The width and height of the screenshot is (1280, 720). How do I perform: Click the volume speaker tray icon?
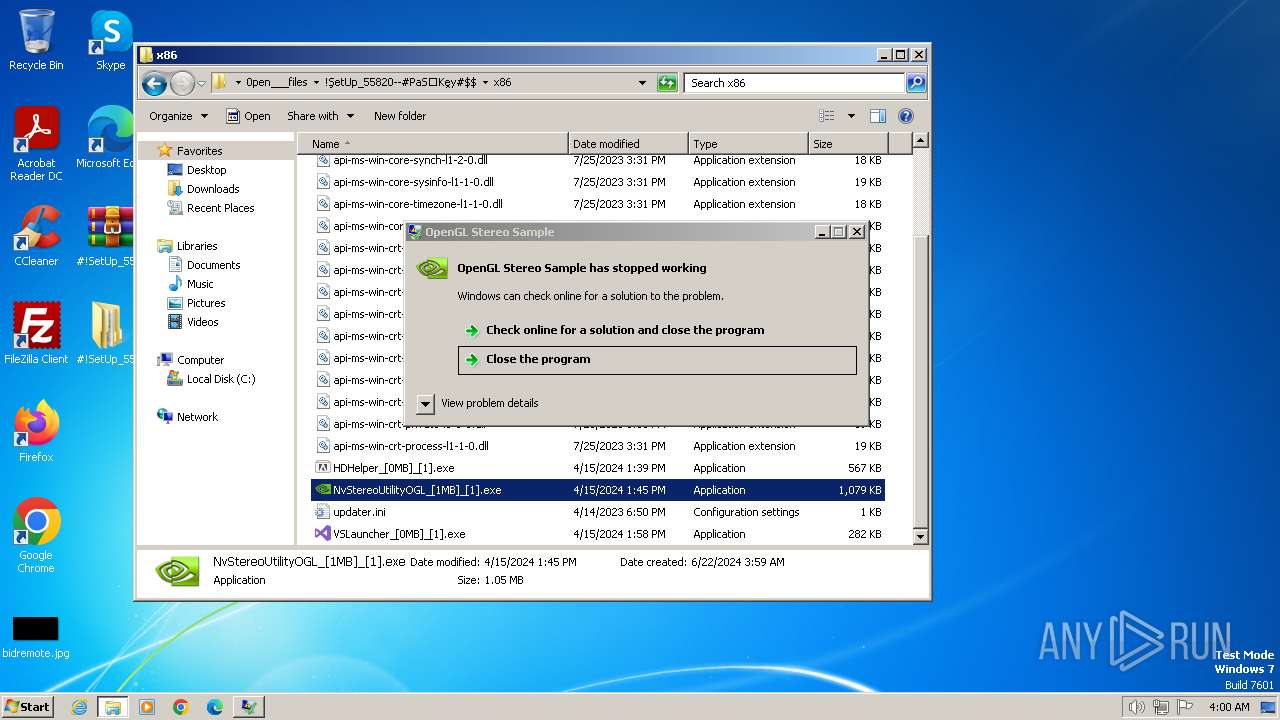pyautogui.click(x=1137, y=707)
